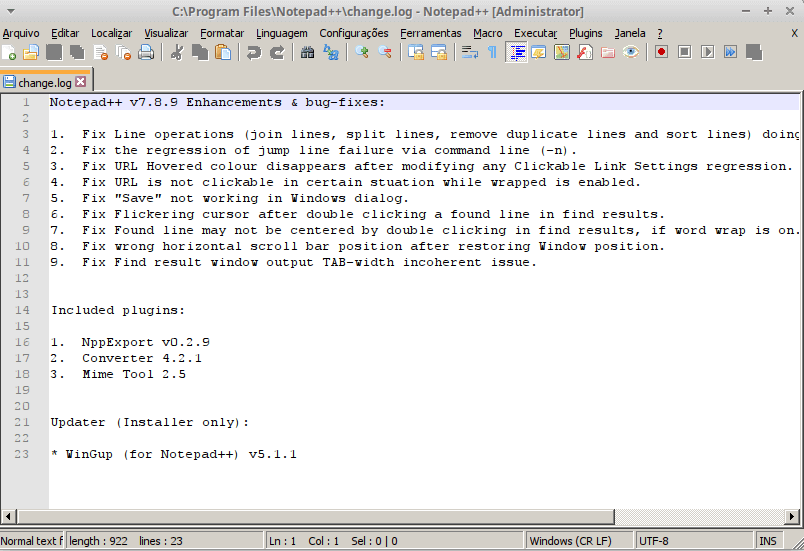Open the Localizar menu
The width and height of the screenshot is (804, 551).
(x=112, y=33)
